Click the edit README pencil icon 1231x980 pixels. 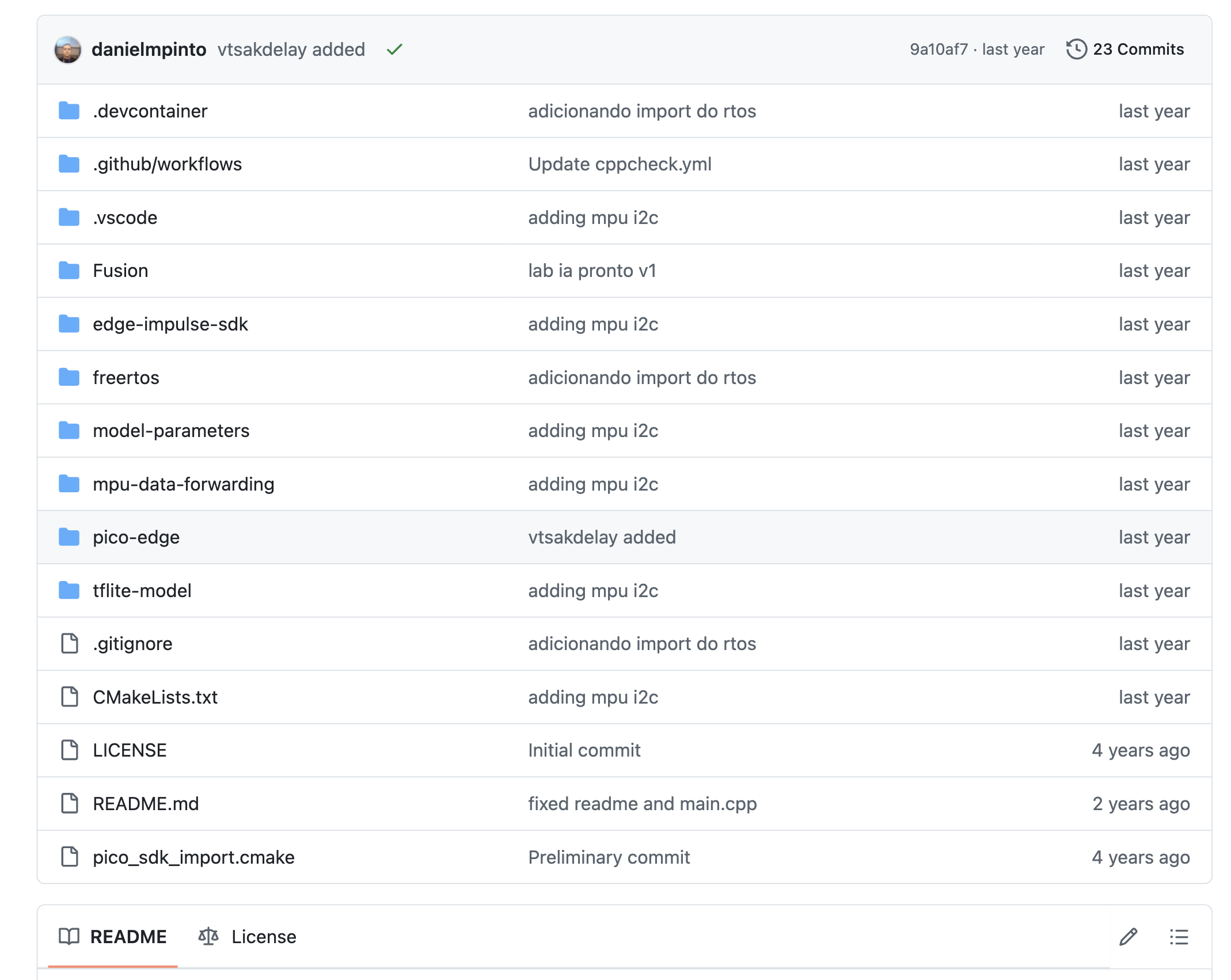[x=1128, y=937]
